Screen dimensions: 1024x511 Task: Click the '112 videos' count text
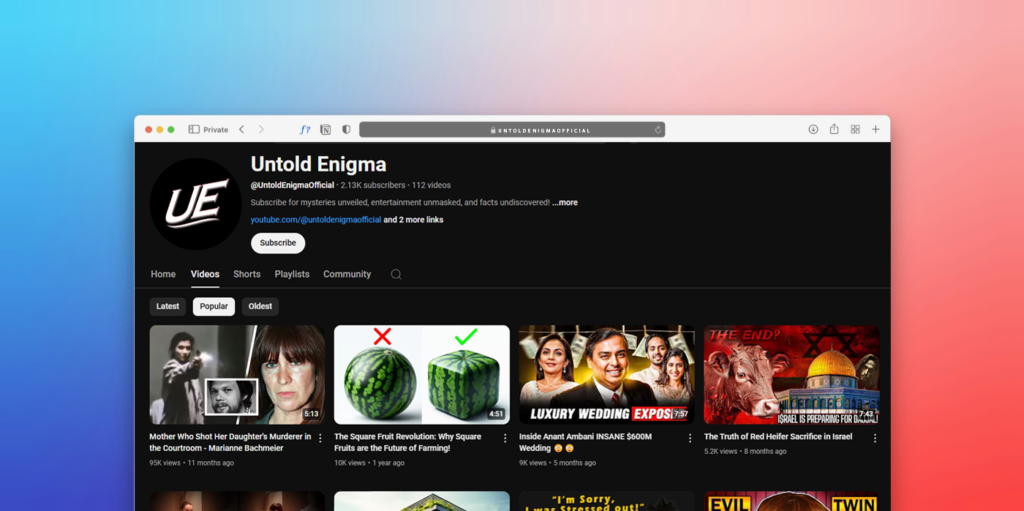click(x=431, y=186)
